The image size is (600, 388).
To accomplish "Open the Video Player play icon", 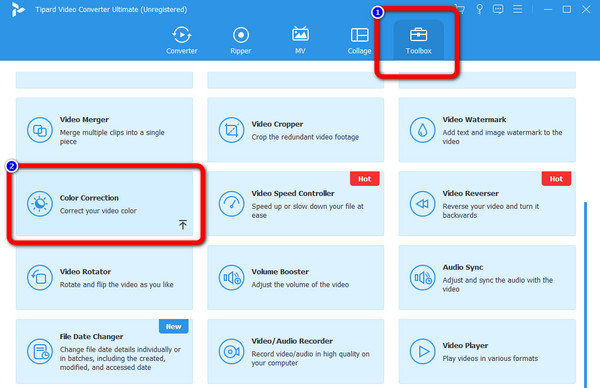I will click(422, 351).
